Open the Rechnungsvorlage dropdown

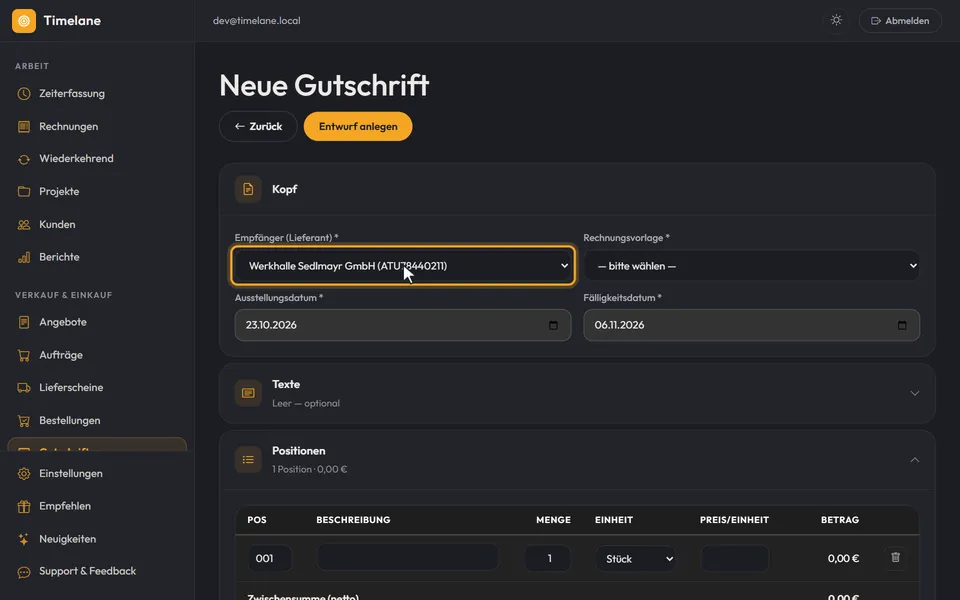pos(751,266)
